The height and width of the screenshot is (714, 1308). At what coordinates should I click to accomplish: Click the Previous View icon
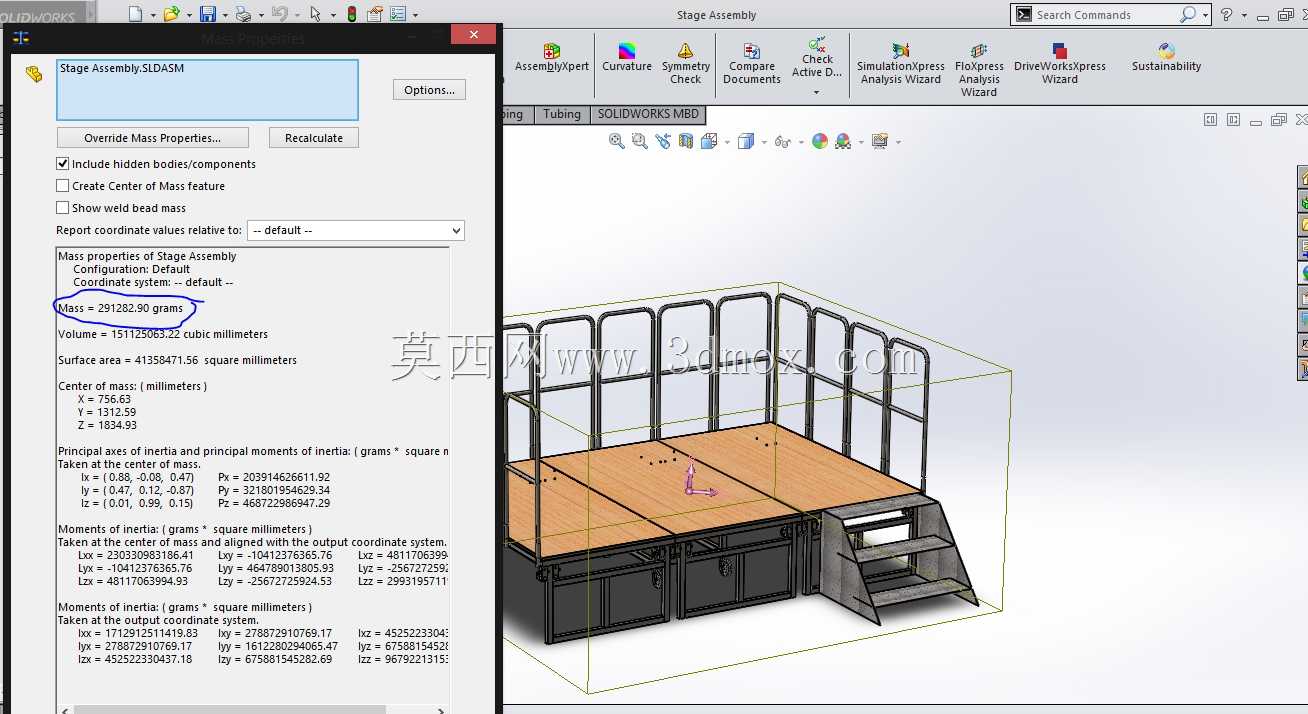coord(663,141)
